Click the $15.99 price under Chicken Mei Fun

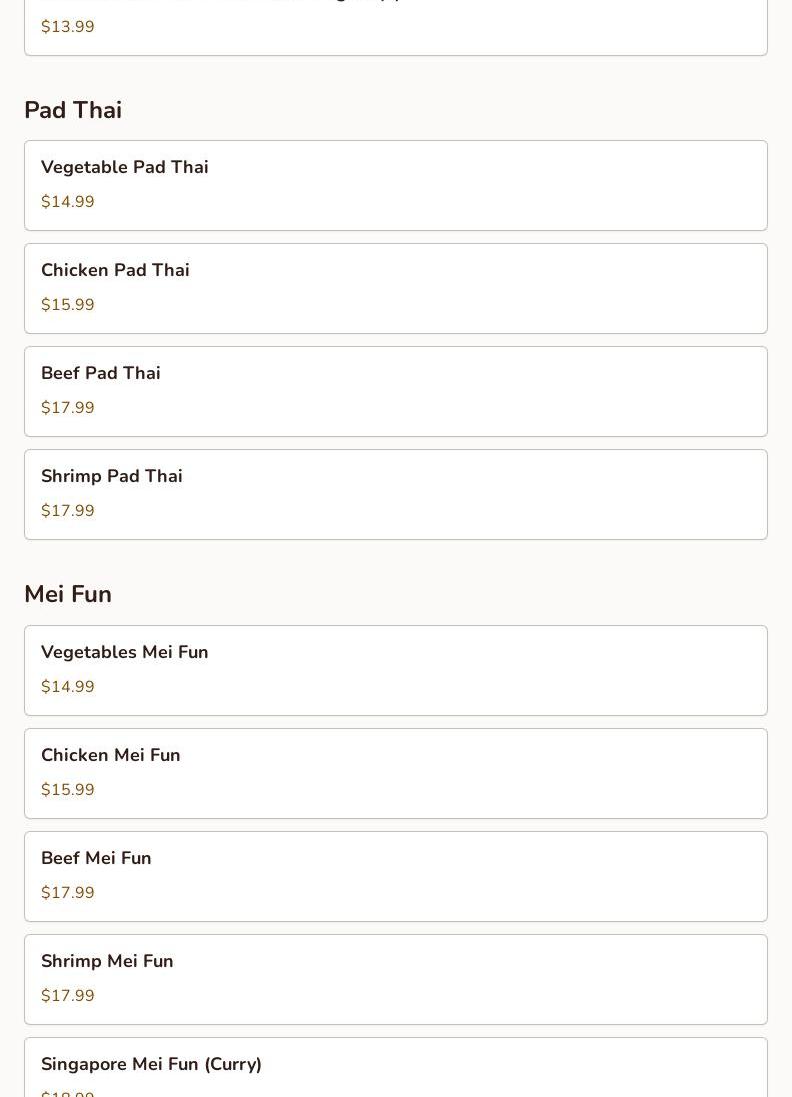pos(68,790)
